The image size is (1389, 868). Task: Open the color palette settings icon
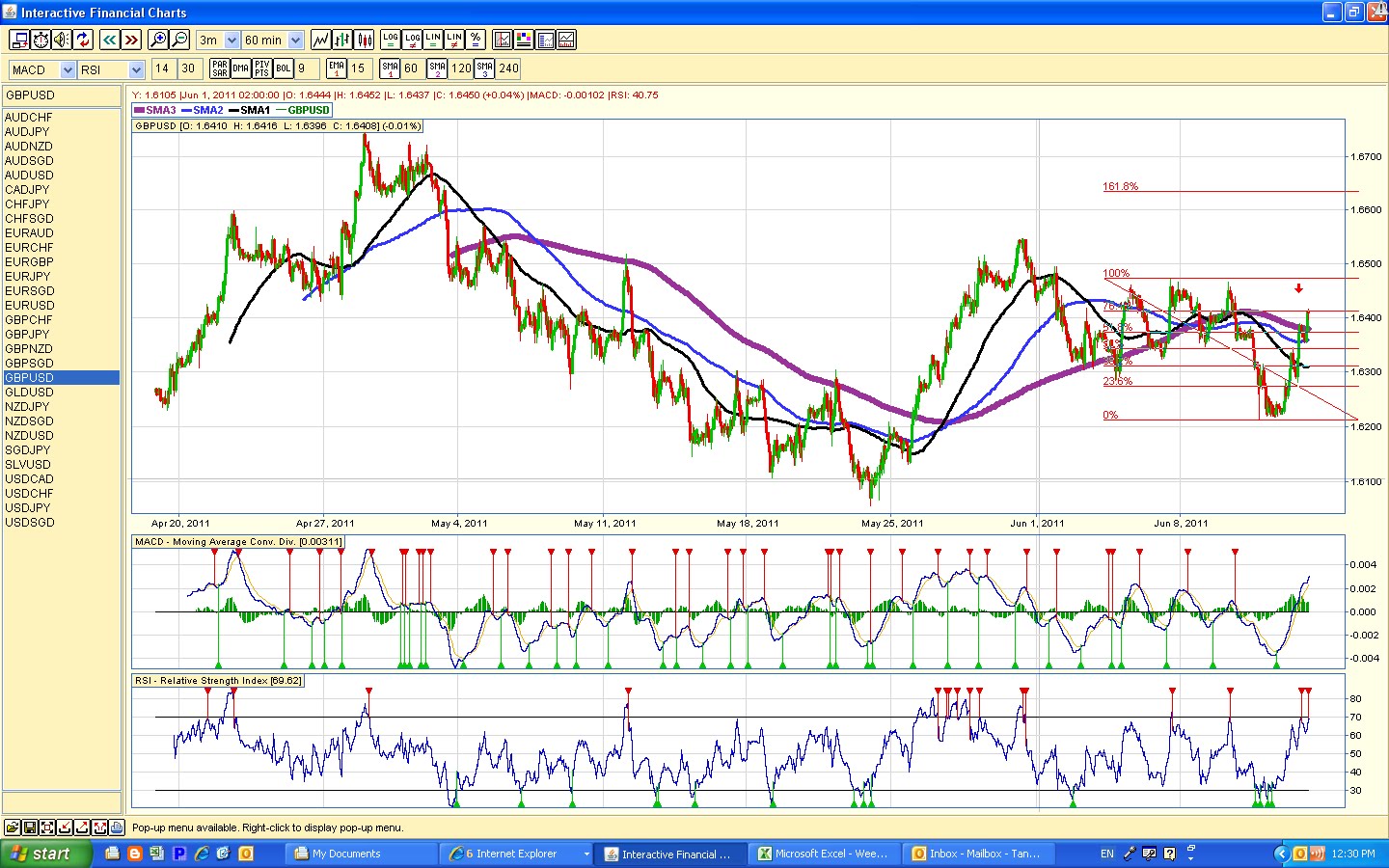524,40
